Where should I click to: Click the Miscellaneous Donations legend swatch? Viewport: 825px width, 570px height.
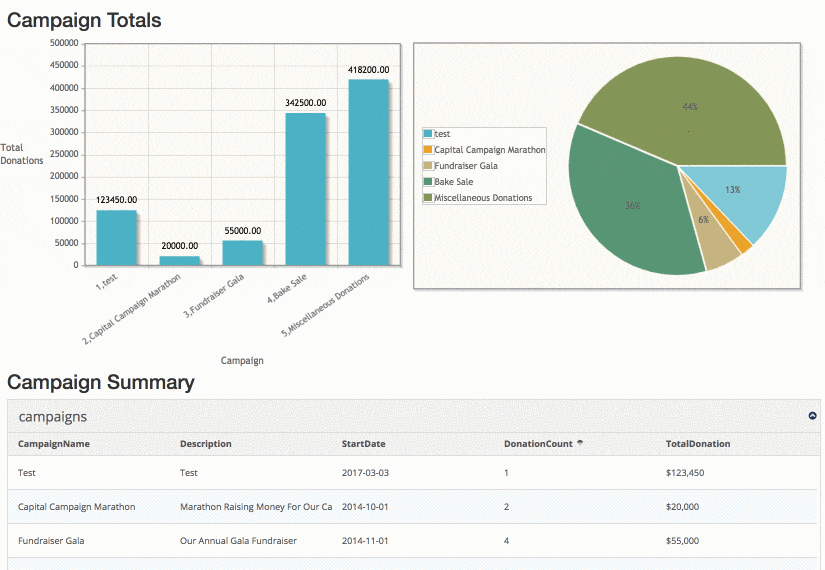[x=428, y=197]
